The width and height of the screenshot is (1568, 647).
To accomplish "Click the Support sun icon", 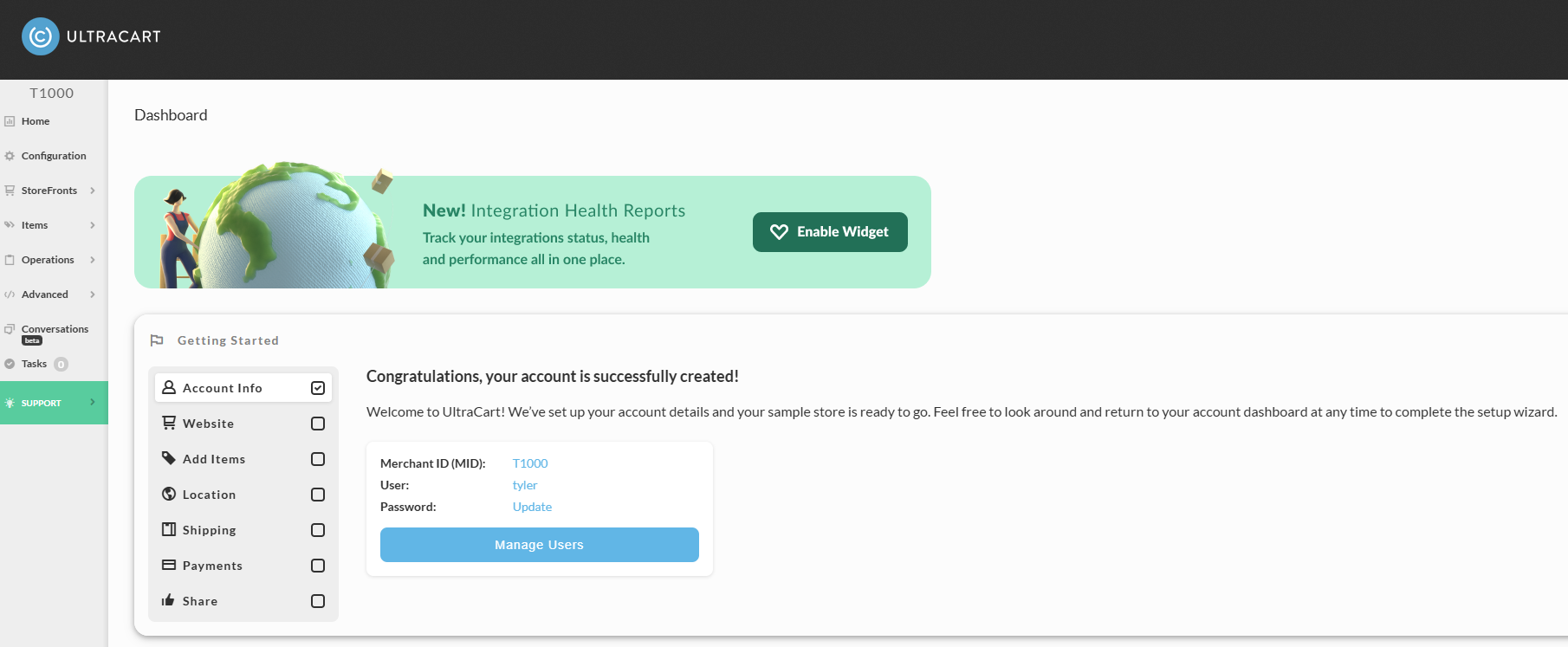I will pos(10,403).
